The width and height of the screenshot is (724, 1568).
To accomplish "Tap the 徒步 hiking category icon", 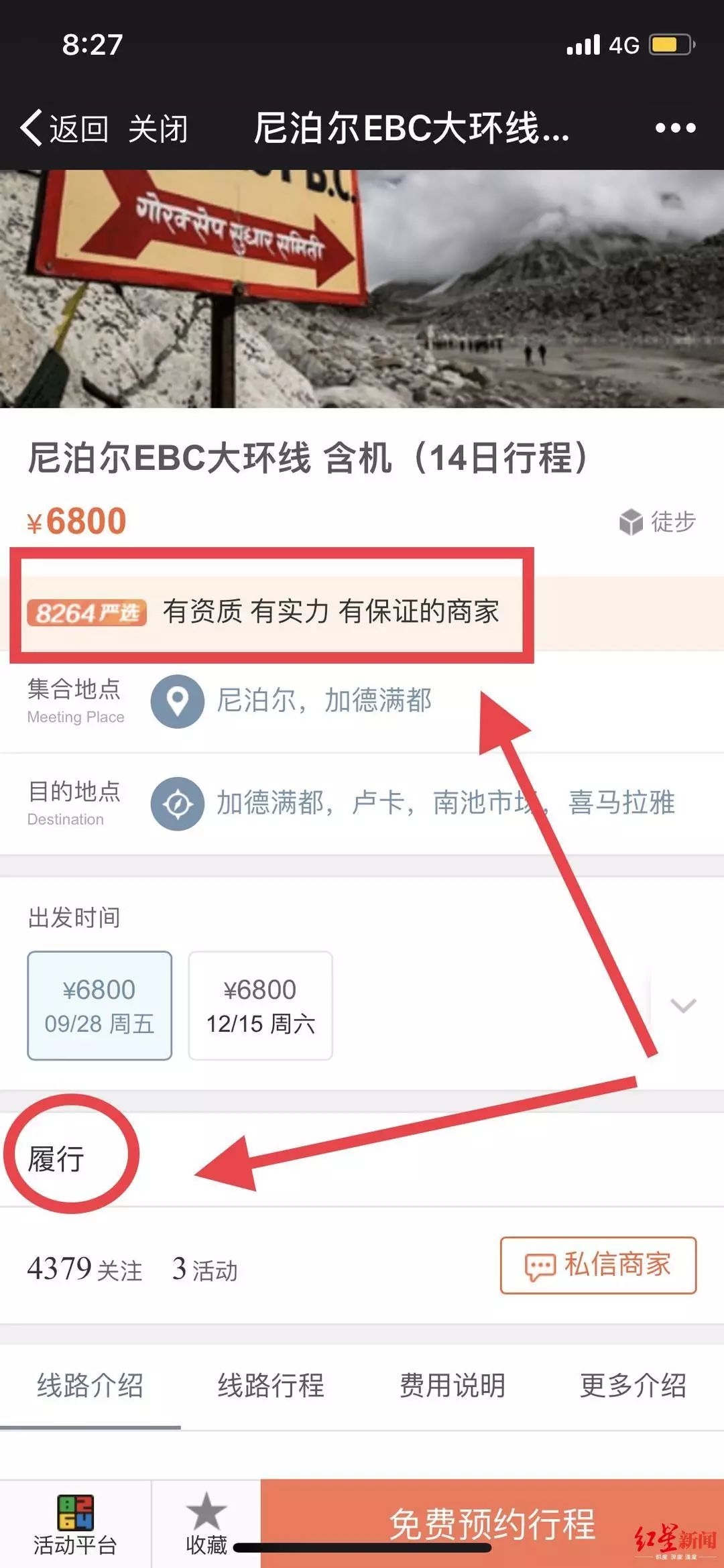I will pyautogui.click(x=631, y=522).
